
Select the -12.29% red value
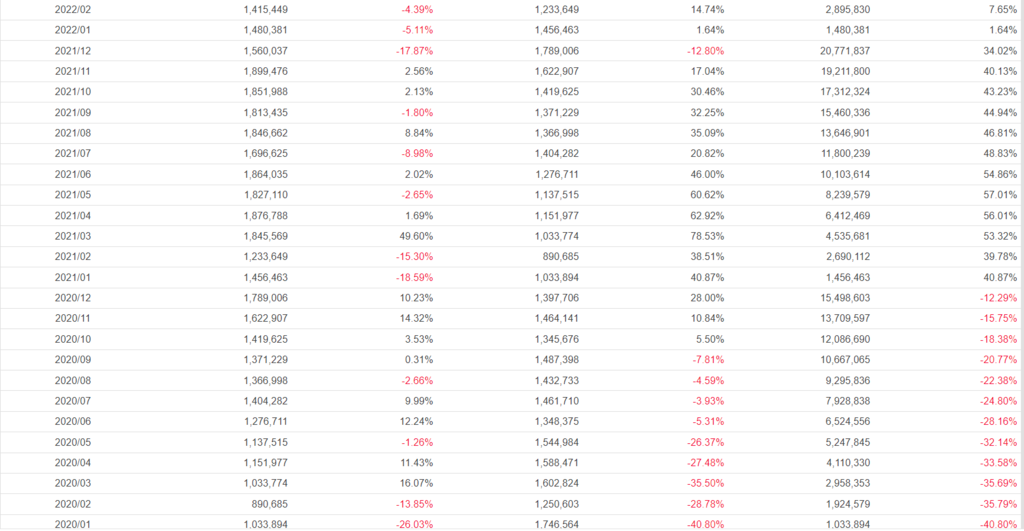point(998,298)
